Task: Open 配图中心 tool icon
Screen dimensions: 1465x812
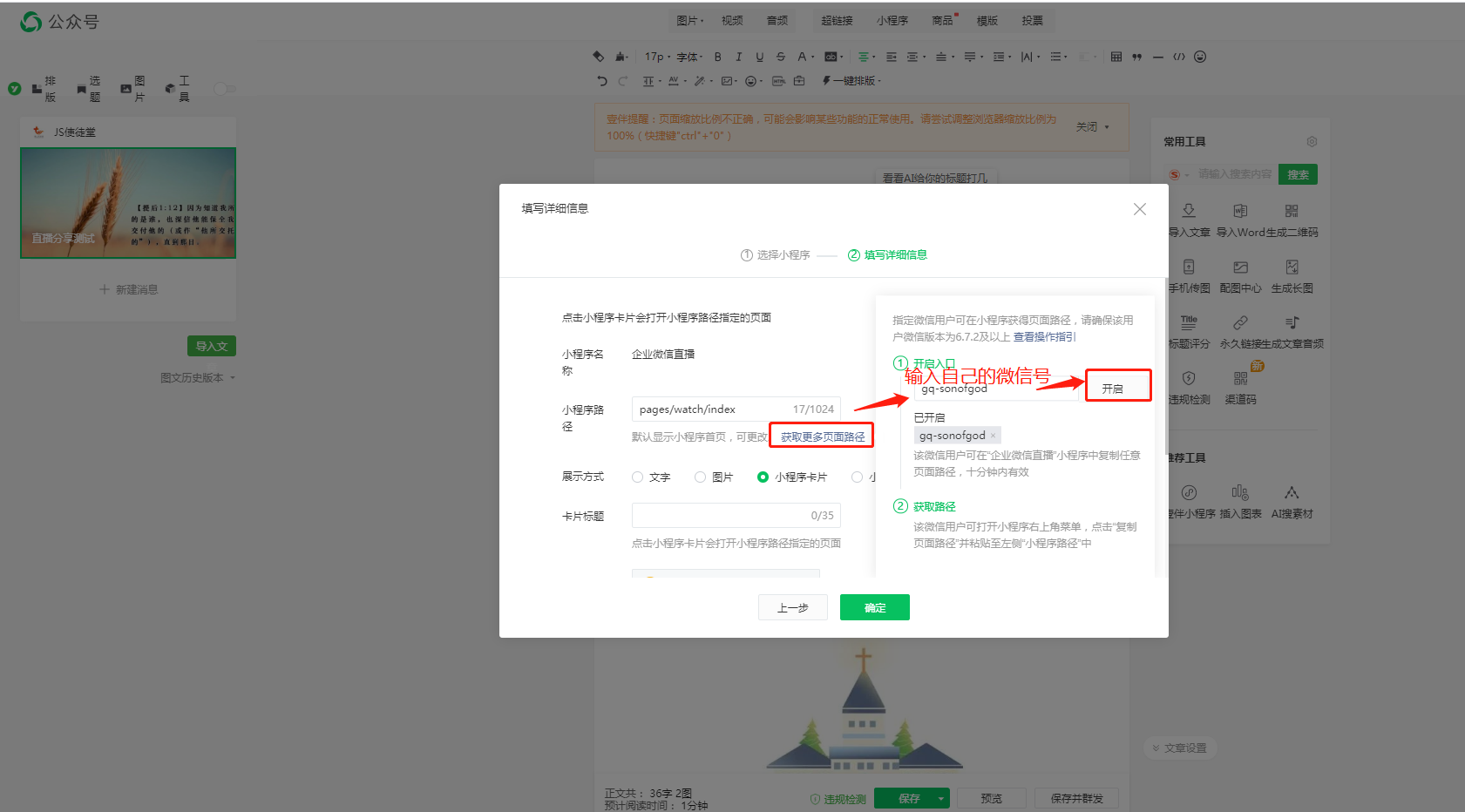Action: [1240, 267]
